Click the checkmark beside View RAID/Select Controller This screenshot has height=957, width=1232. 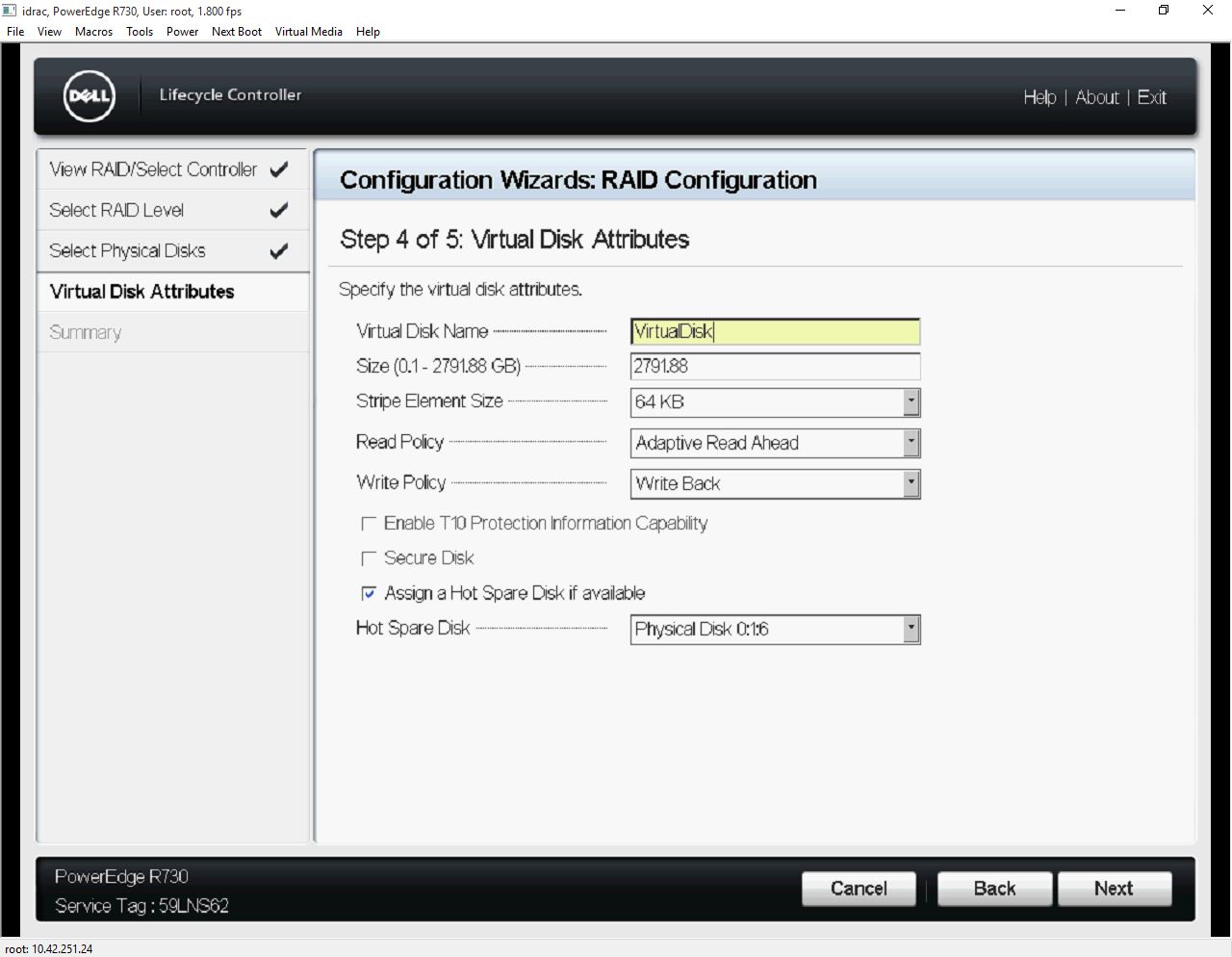coord(279,169)
